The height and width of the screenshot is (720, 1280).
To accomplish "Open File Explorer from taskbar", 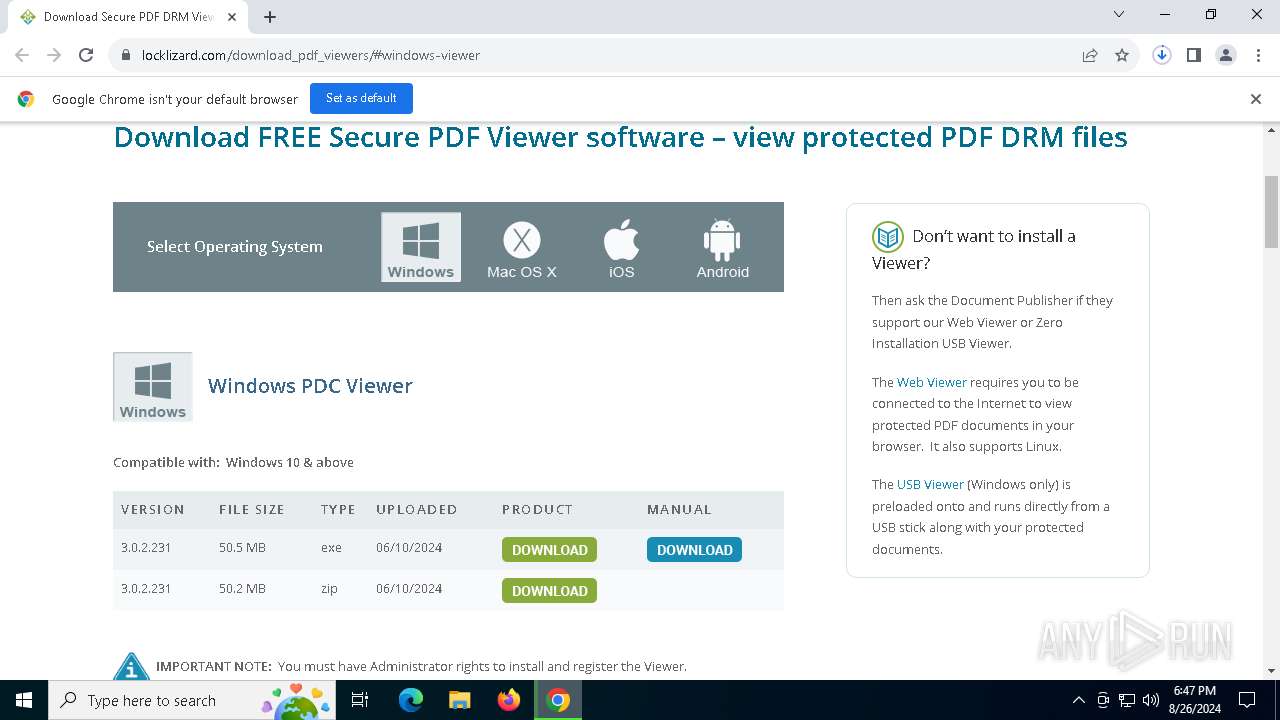I will [460, 700].
